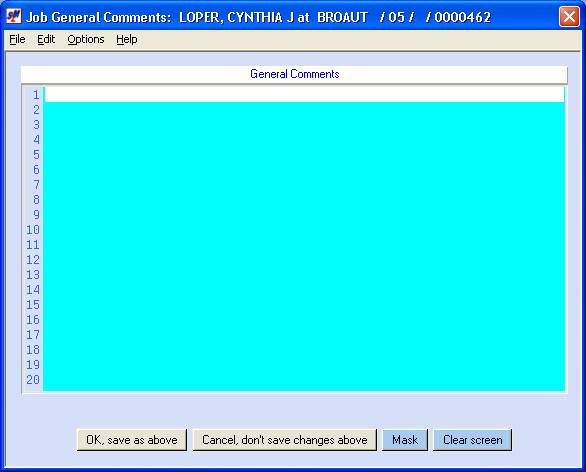586x472 pixels.
Task: Select comment line 10 in the editor
Action: click(304, 229)
